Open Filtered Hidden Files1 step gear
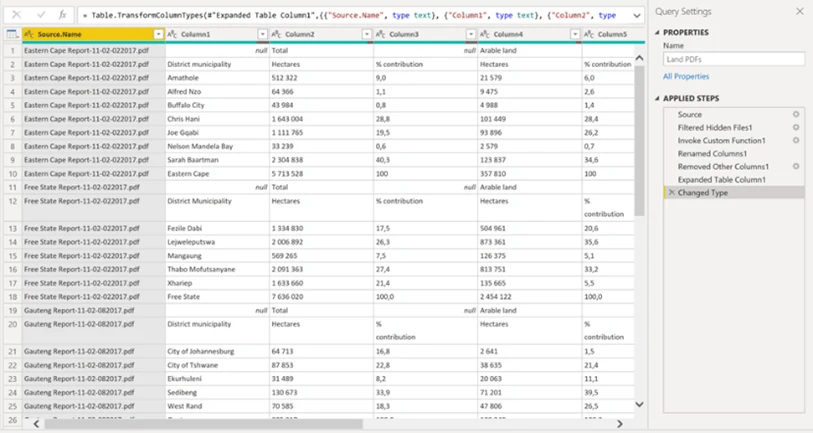813x433 pixels. [796, 127]
